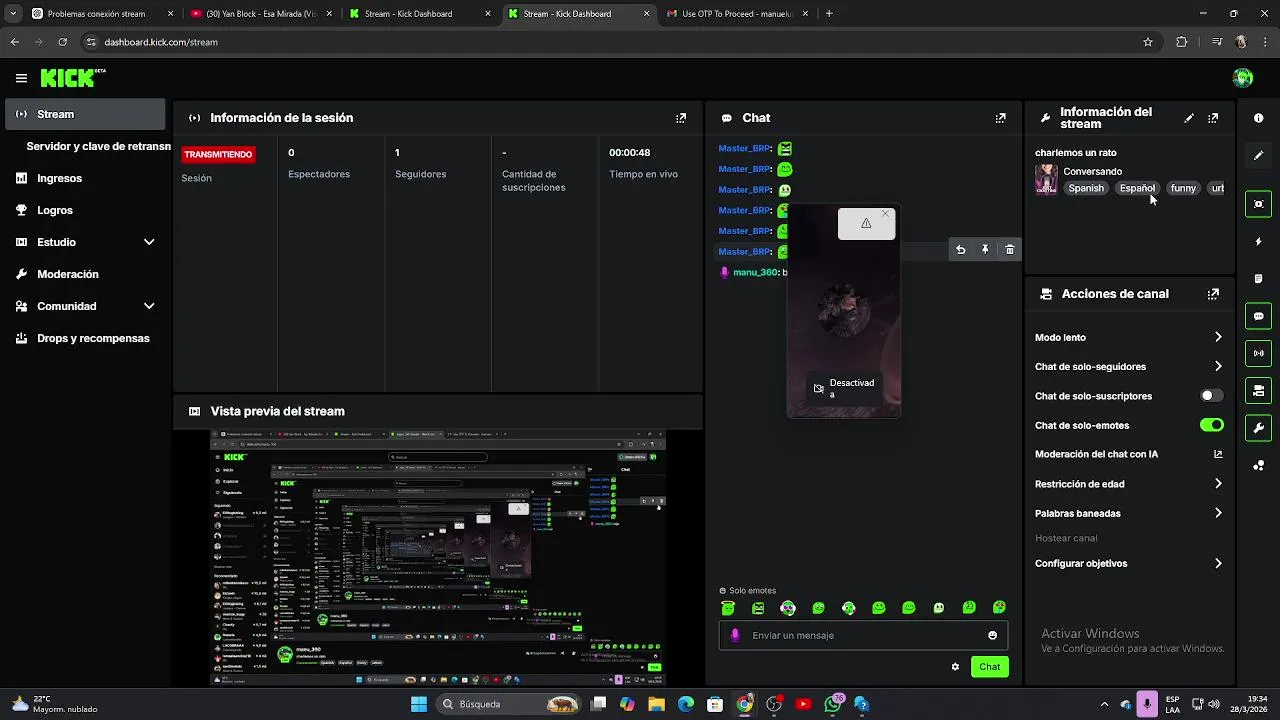Click the stream preview video thumbnail

[x=438, y=558]
